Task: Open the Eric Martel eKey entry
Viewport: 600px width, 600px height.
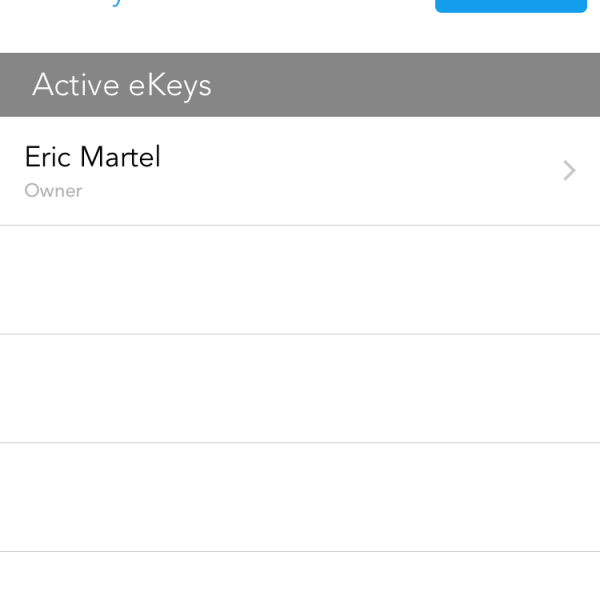Action: point(300,171)
